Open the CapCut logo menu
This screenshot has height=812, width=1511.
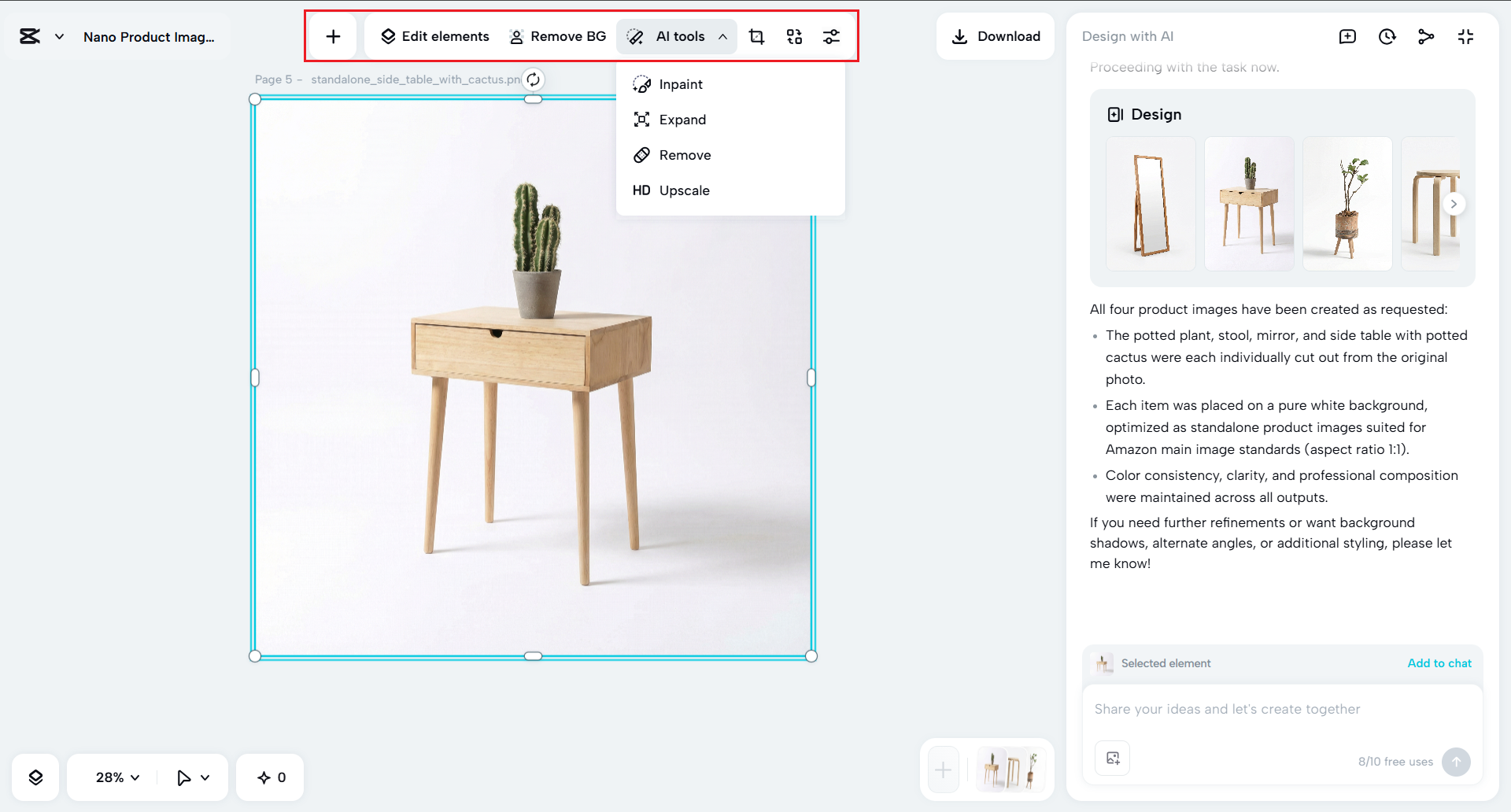pos(30,36)
